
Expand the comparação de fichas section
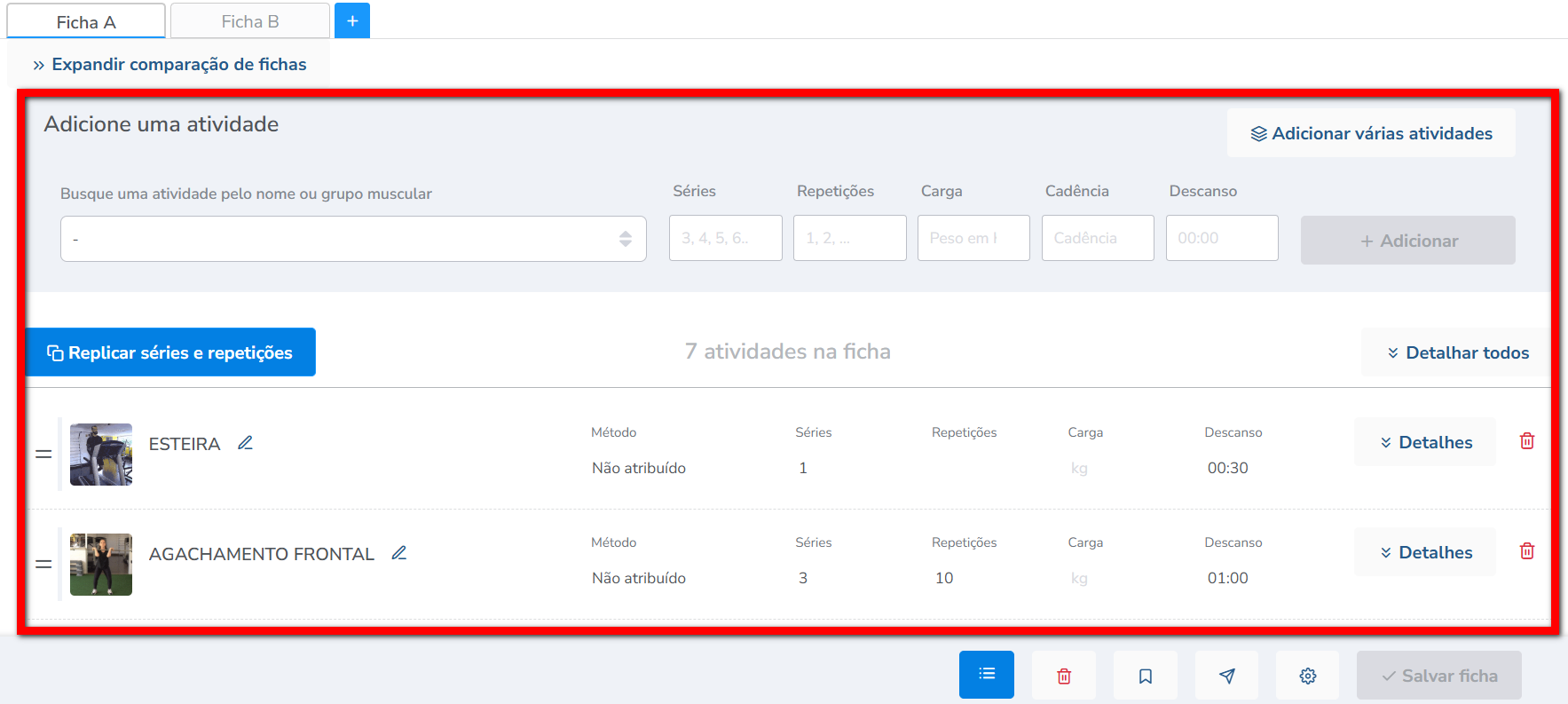click(169, 65)
